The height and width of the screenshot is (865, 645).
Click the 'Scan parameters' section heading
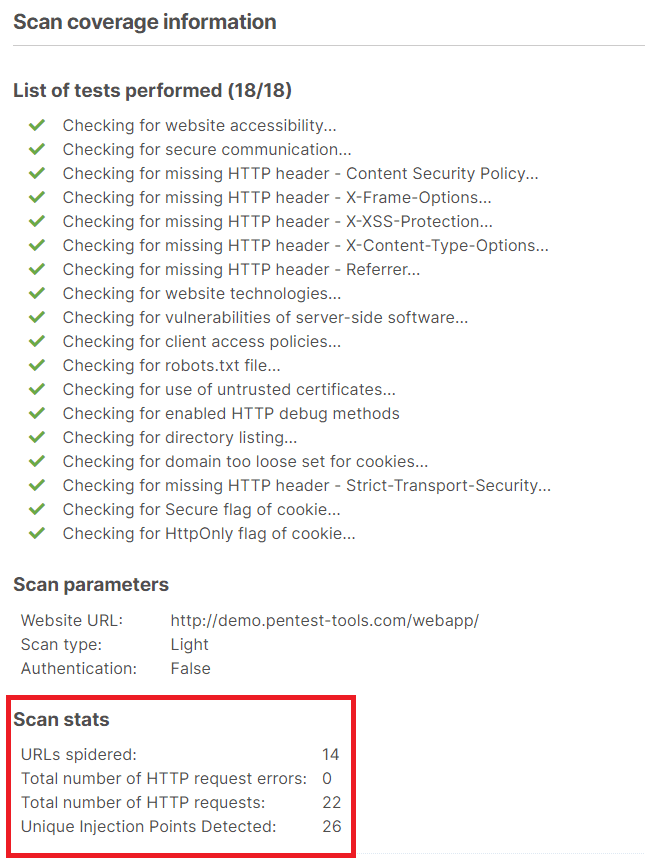(x=91, y=584)
